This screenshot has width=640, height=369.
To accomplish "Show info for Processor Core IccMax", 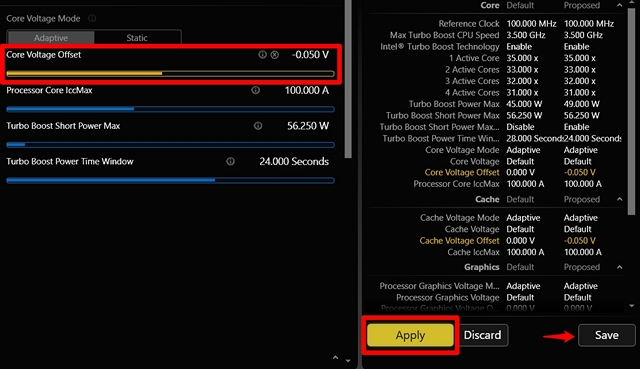I will [x=256, y=90].
